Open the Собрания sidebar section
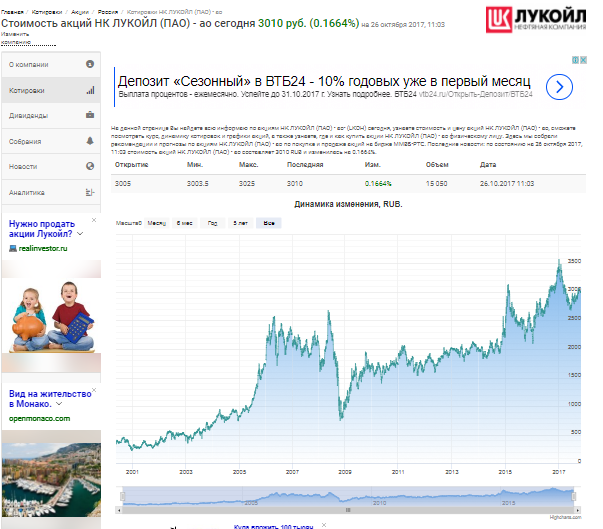Image resolution: width=603 pixels, height=529 pixels. click(x=51, y=141)
